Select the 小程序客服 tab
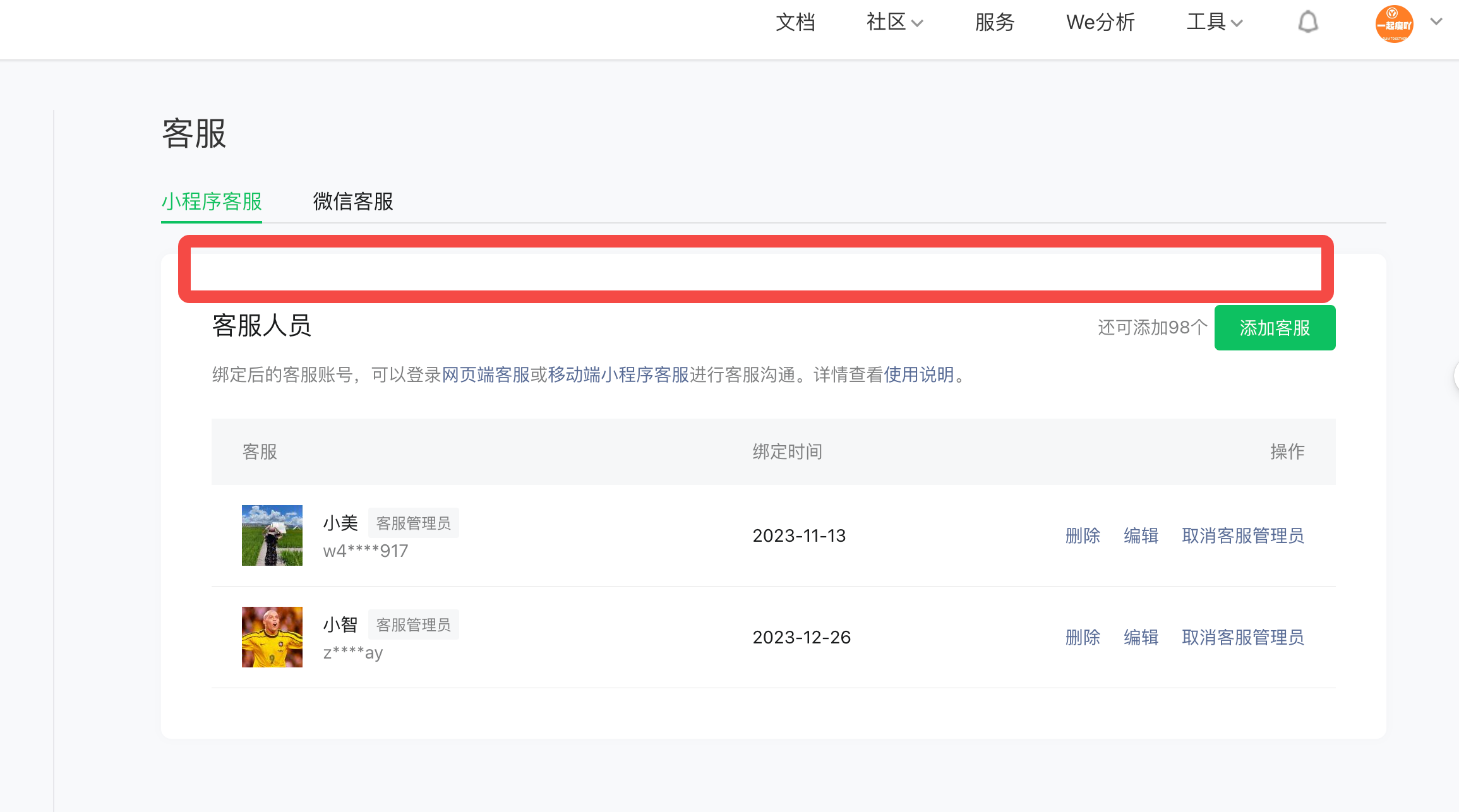This screenshot has height=812, width=1459. click(x=212, y=201)
